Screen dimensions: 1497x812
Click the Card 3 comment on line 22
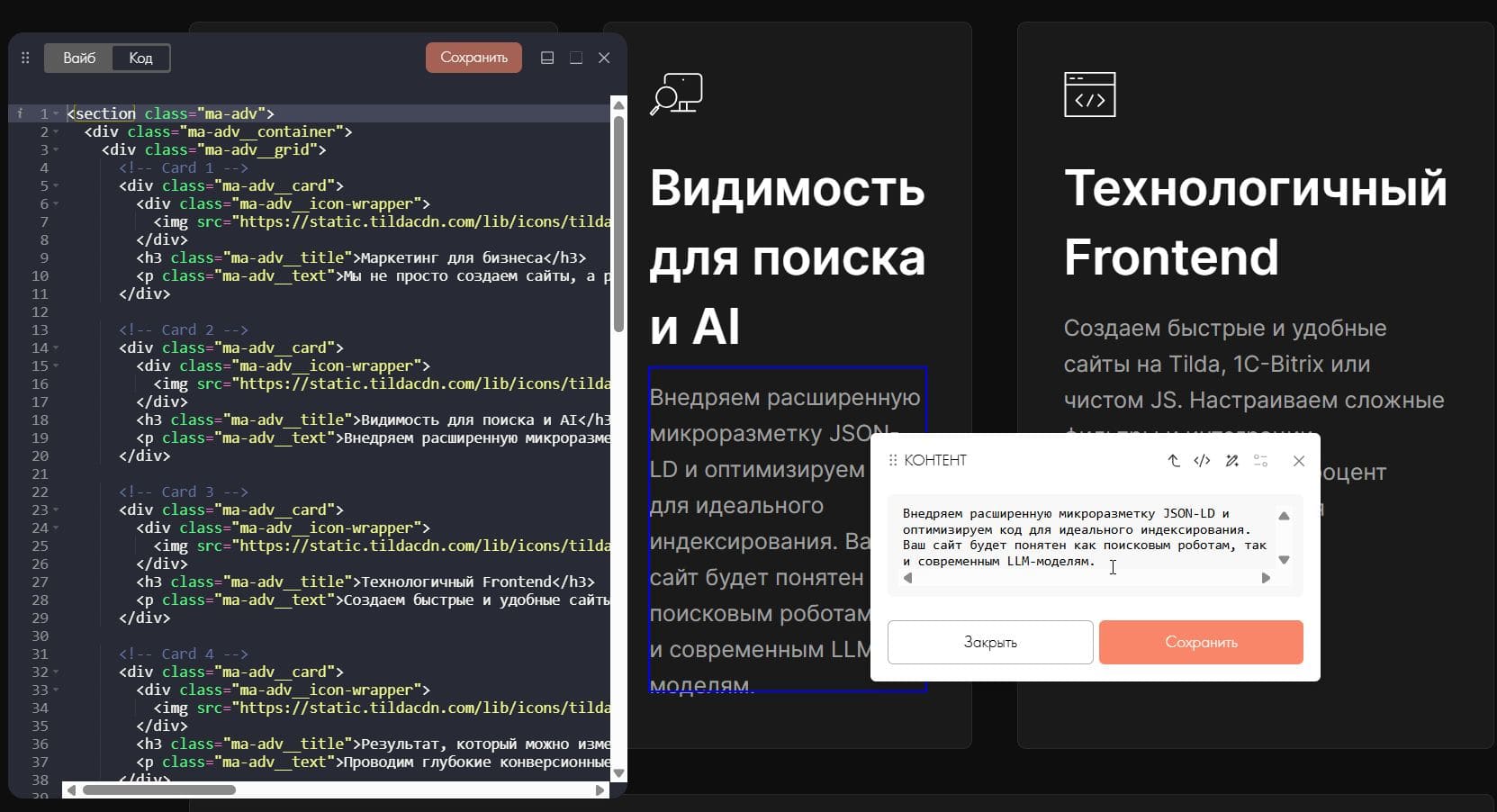pyautogui.click(x=184, y=492)
